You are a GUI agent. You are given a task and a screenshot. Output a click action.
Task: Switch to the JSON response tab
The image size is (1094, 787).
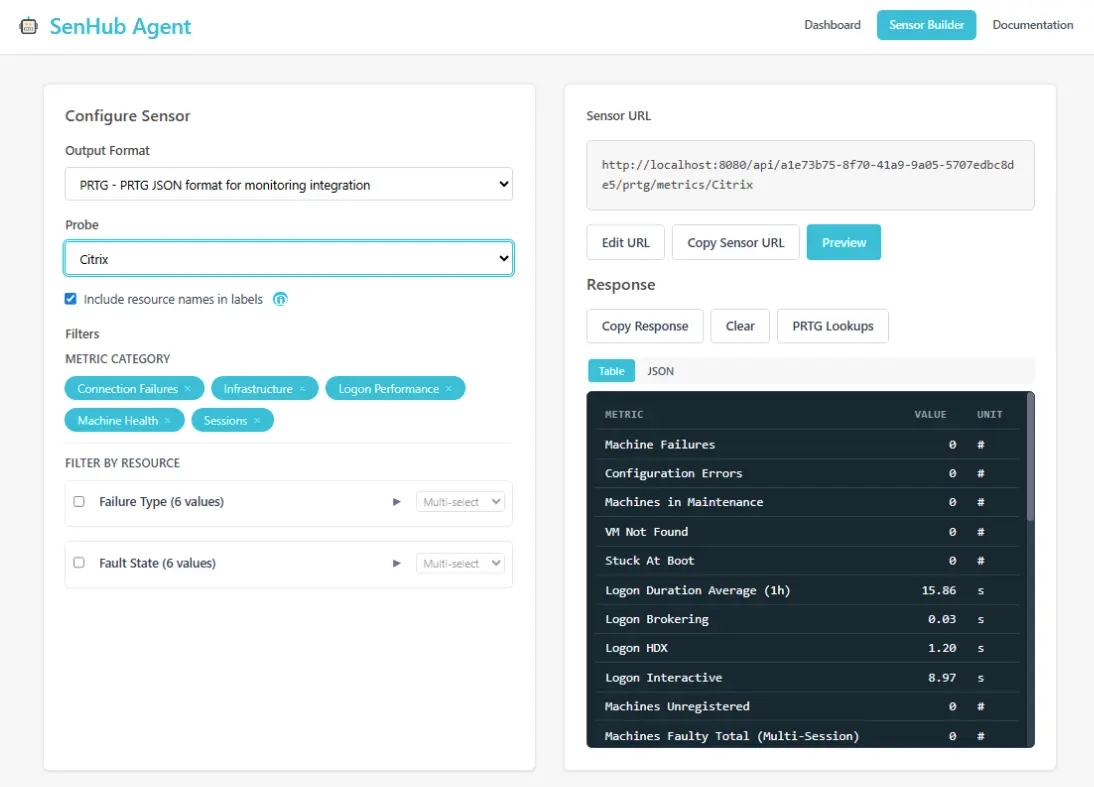[x=660, y=371]
